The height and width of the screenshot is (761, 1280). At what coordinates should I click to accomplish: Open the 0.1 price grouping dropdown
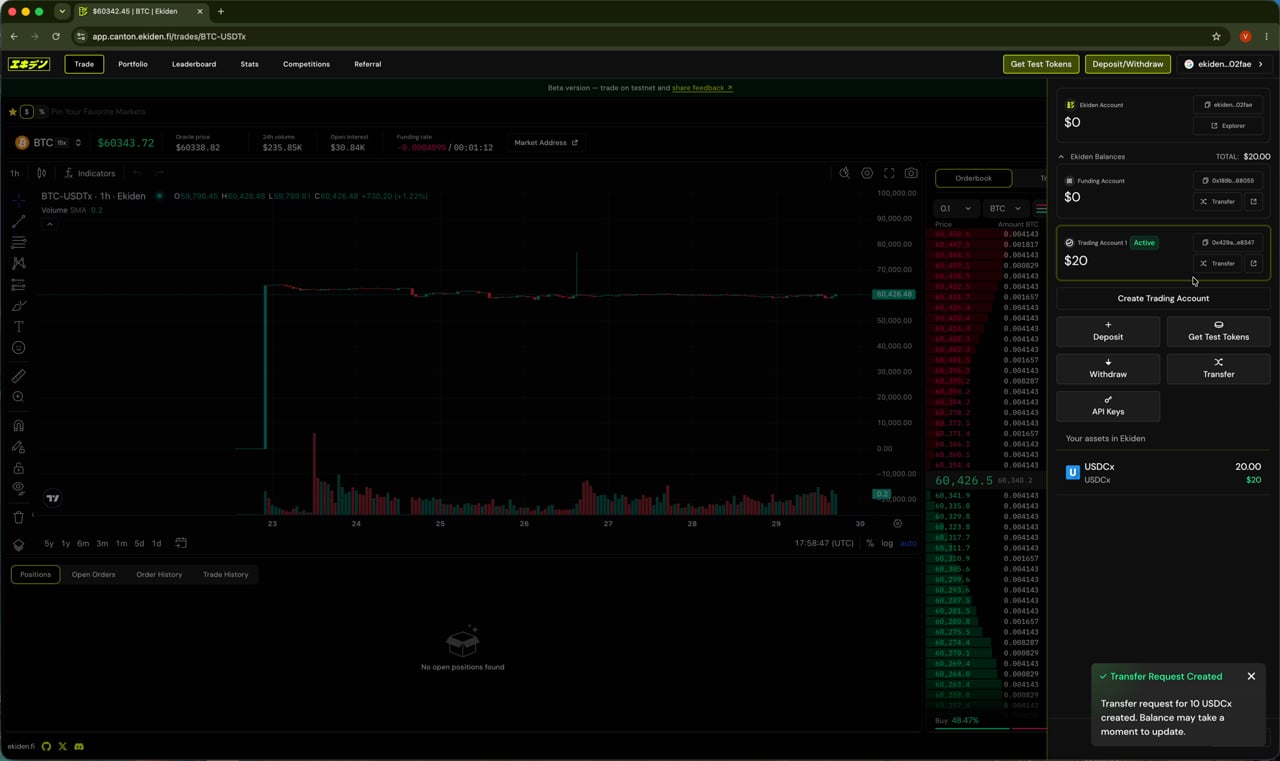(955, 208)
